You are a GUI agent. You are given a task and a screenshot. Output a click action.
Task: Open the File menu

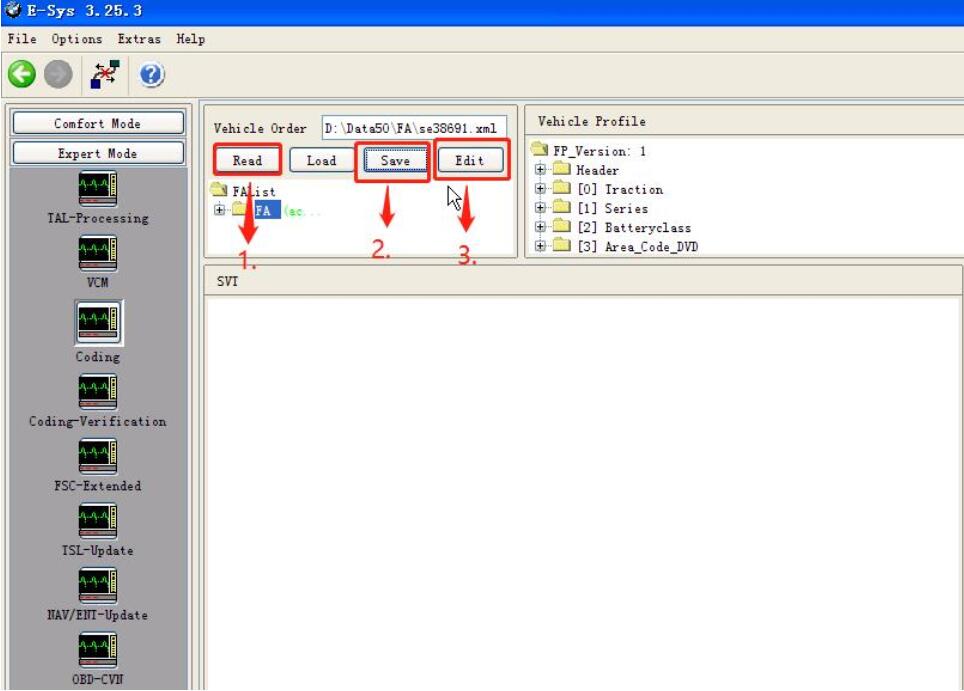22,39
